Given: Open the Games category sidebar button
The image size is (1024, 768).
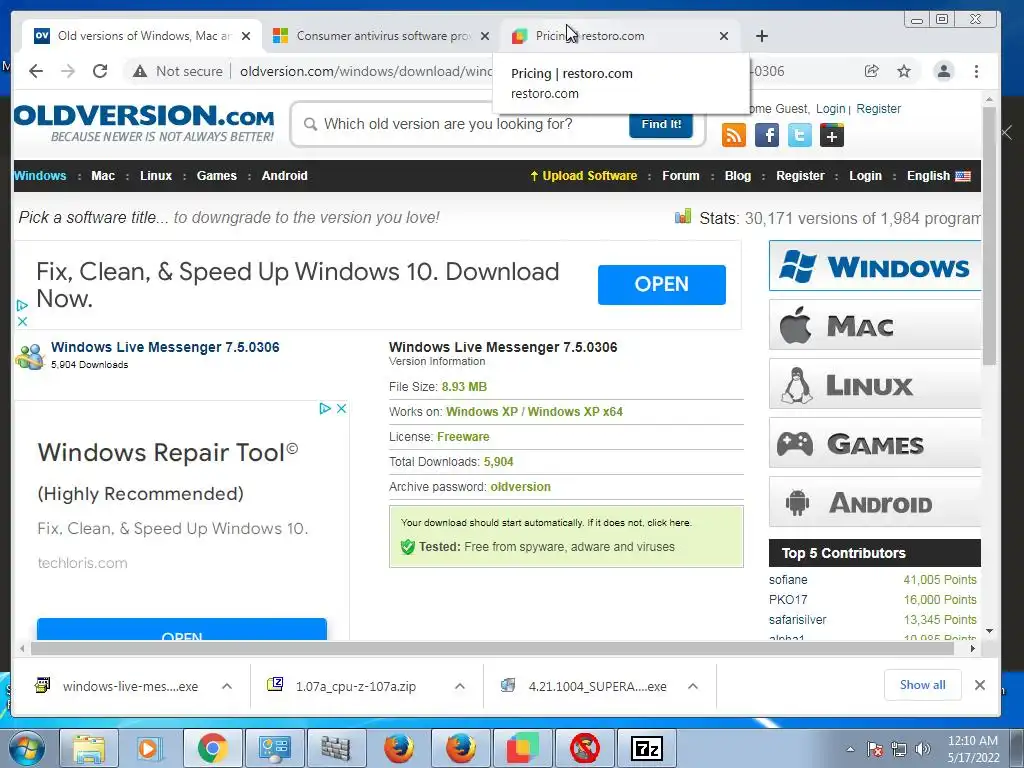Looking at the screenshot, I should (874, 443).
